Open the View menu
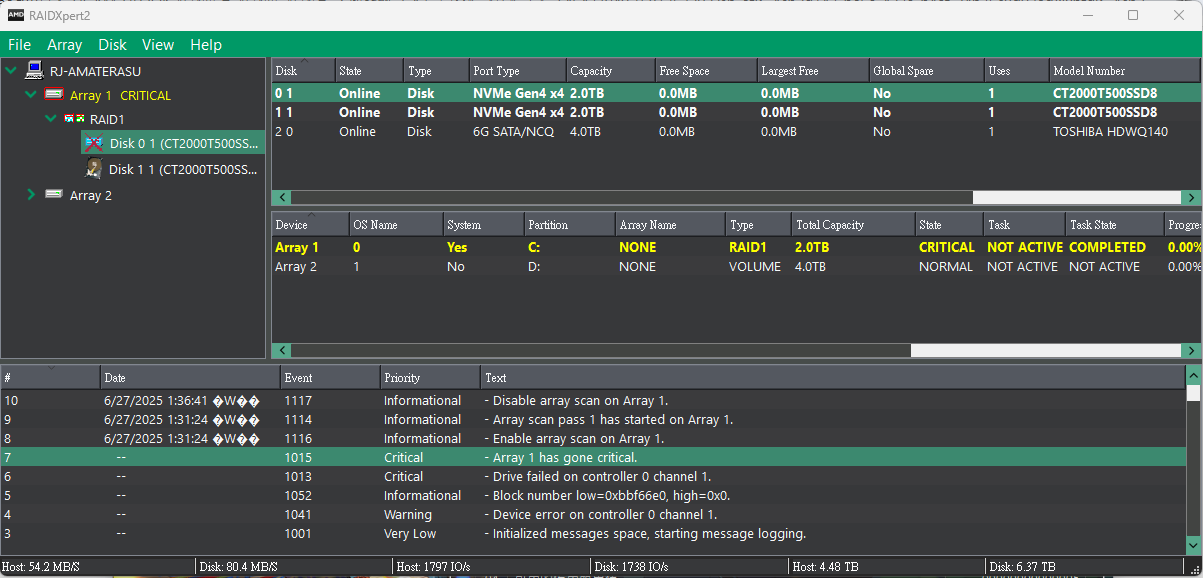Screen dimensions: 1203x578 [x=158, y=45]
